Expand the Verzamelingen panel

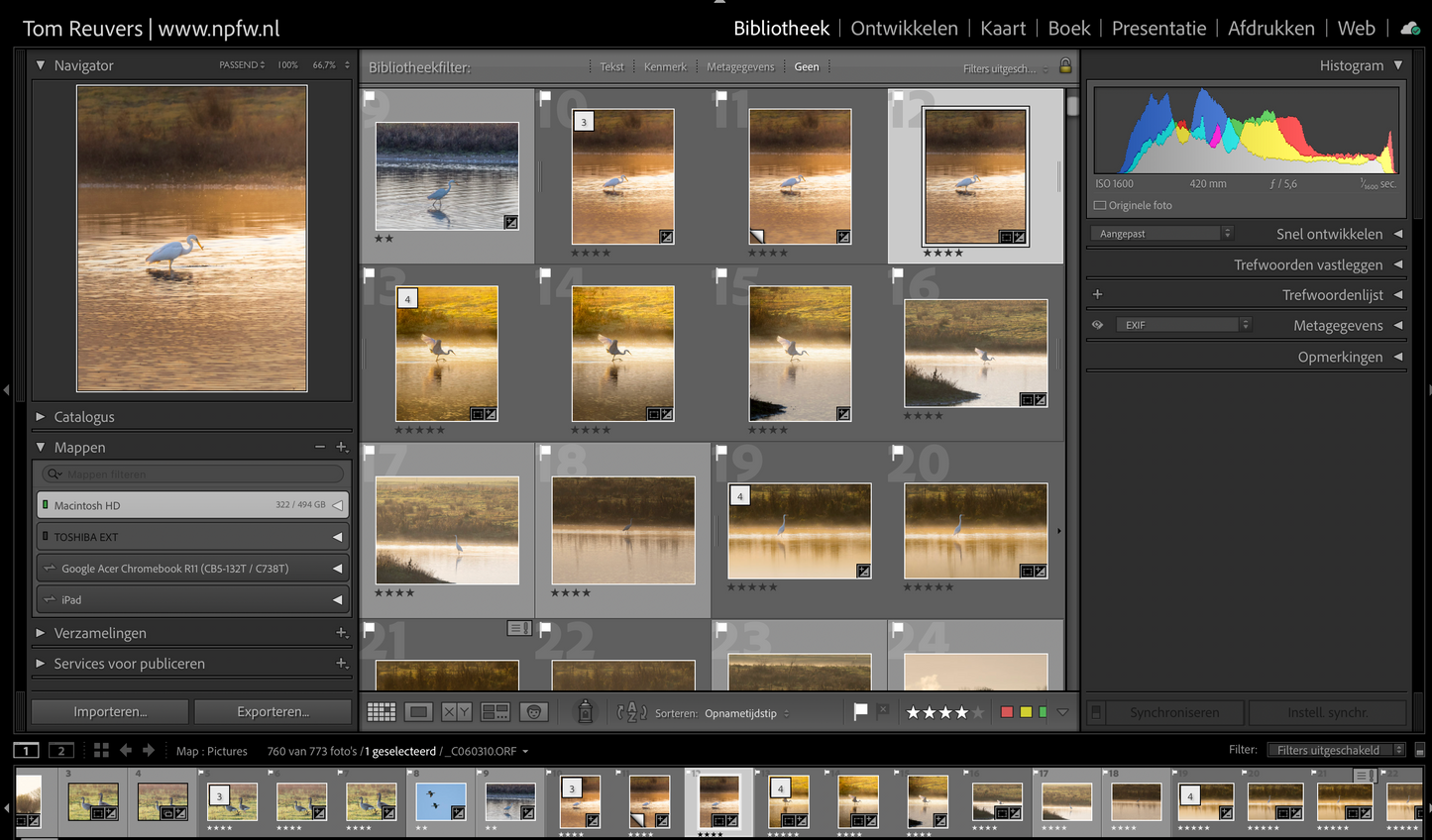point(41,633)
